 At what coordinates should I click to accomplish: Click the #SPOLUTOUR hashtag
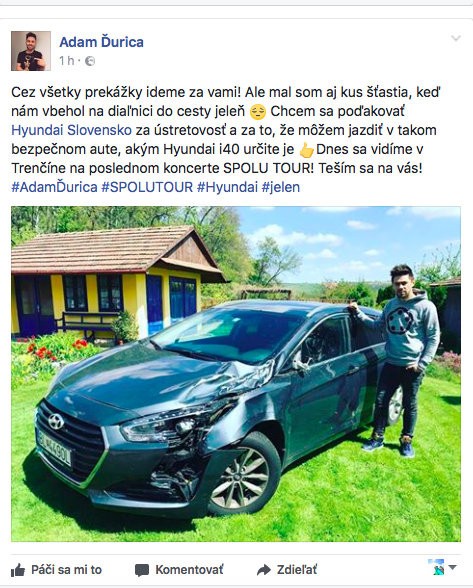coord(147,187)
